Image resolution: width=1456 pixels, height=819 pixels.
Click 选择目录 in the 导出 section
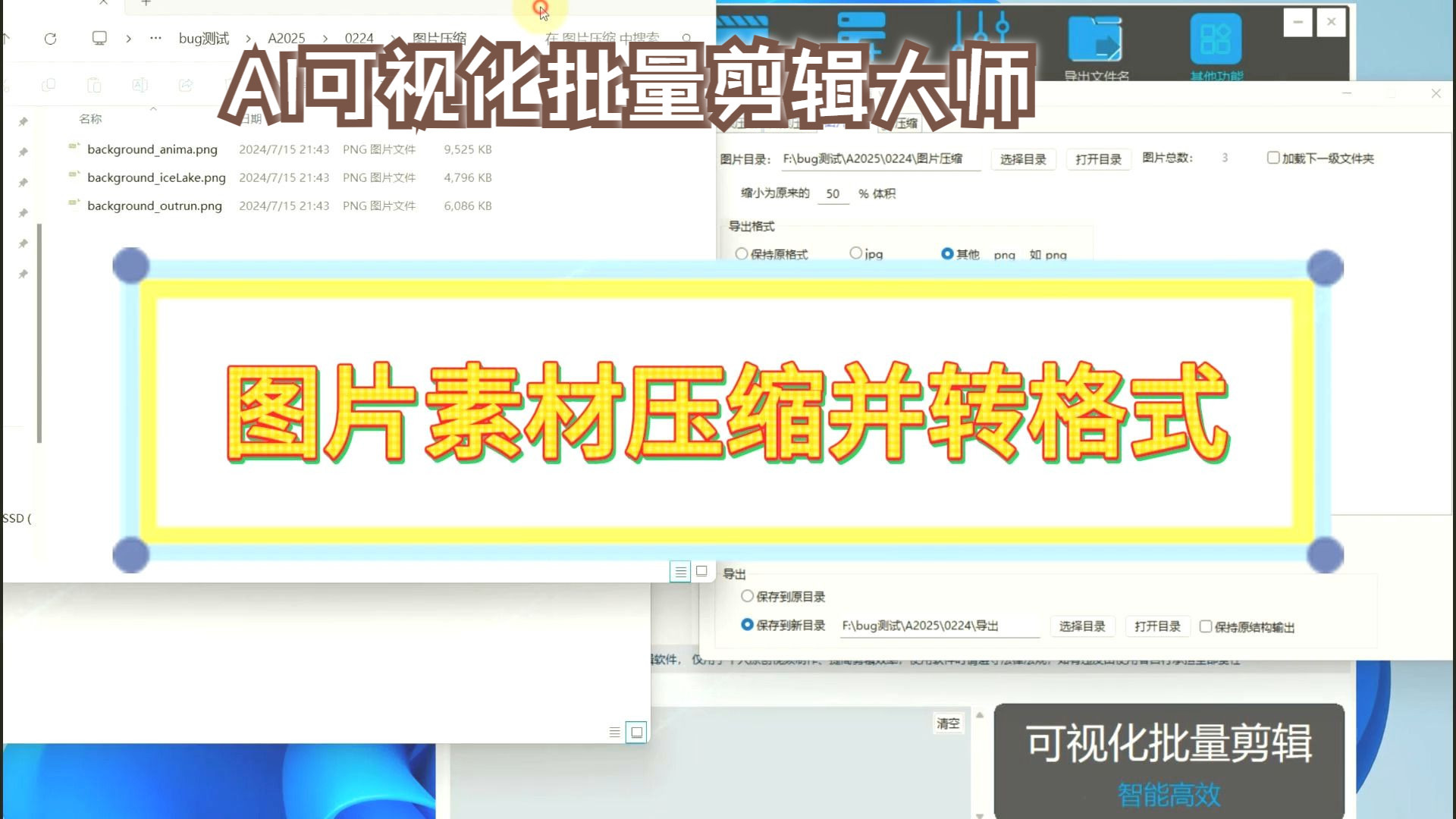pos(1082,626)
